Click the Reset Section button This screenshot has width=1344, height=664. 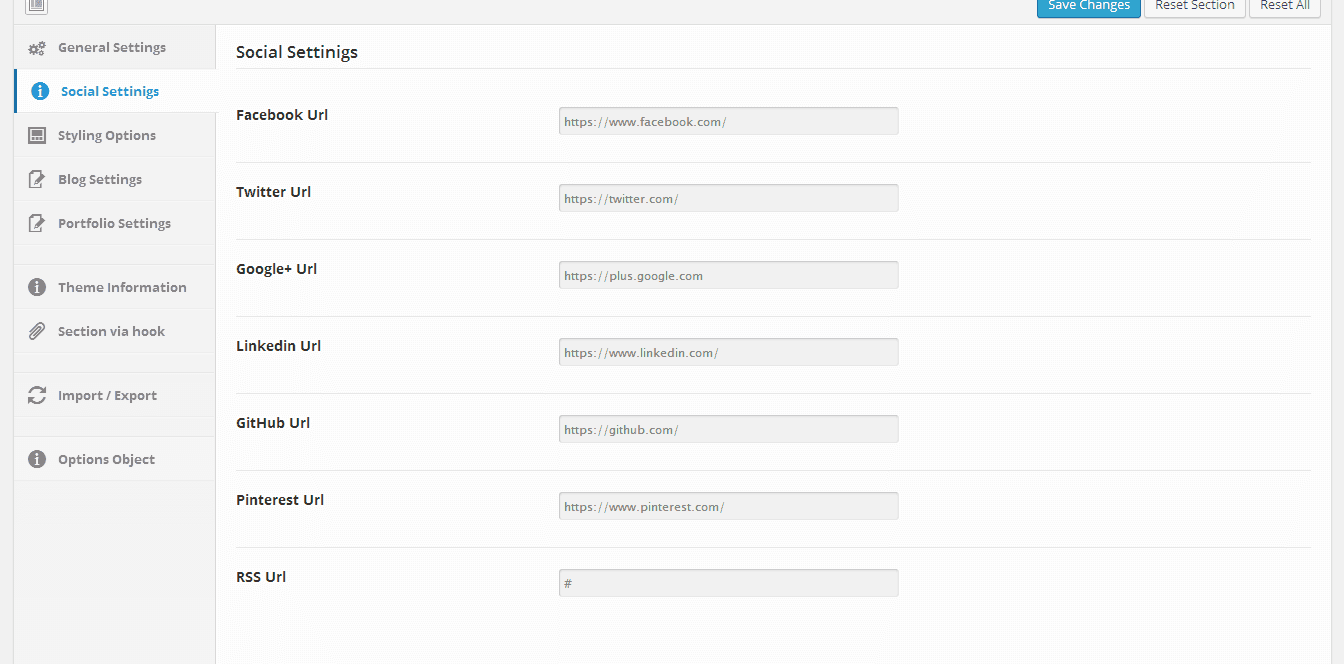click(1194, 7)
